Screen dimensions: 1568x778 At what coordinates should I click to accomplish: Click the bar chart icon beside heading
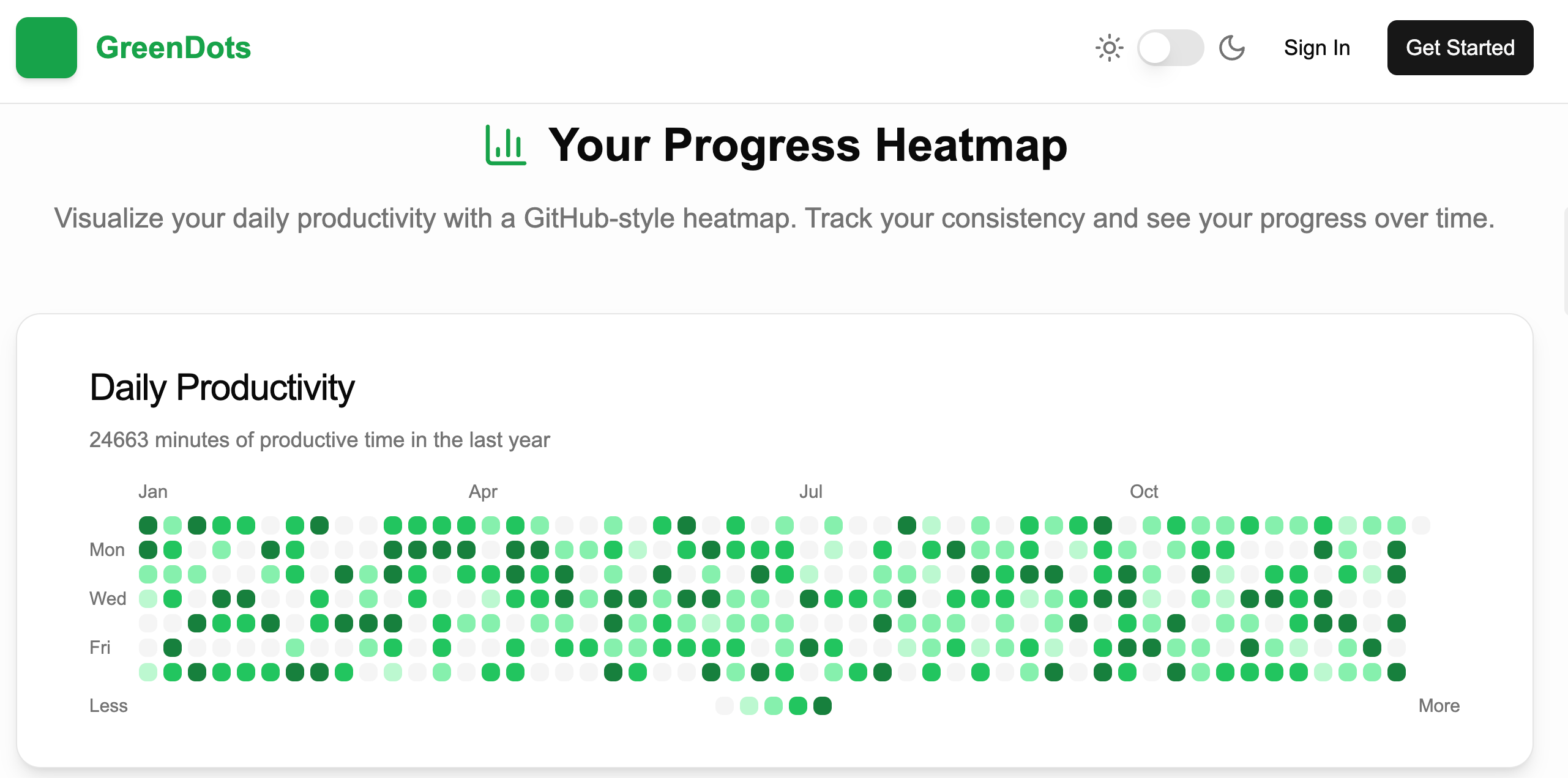[x=506, y=145]
